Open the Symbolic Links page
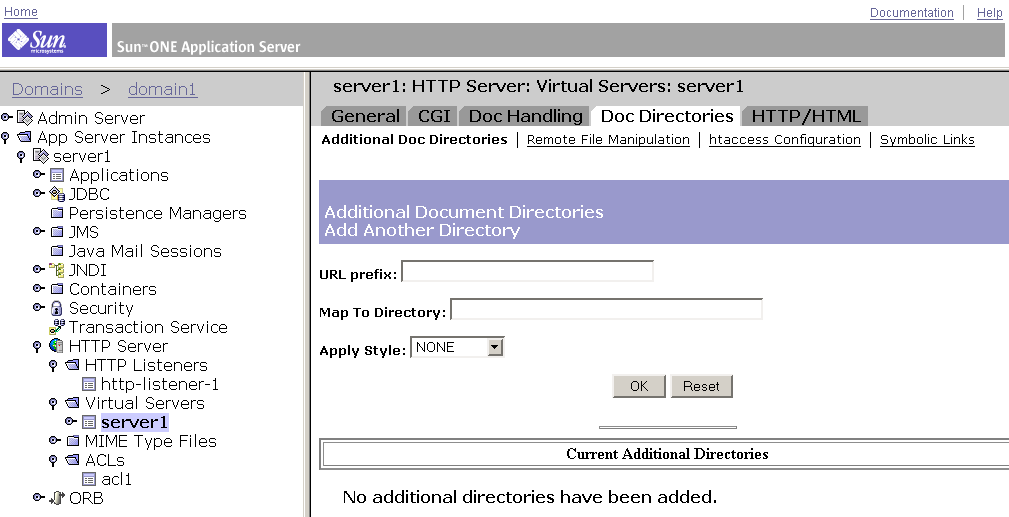The image size is (1009, 517). [927, 140]
